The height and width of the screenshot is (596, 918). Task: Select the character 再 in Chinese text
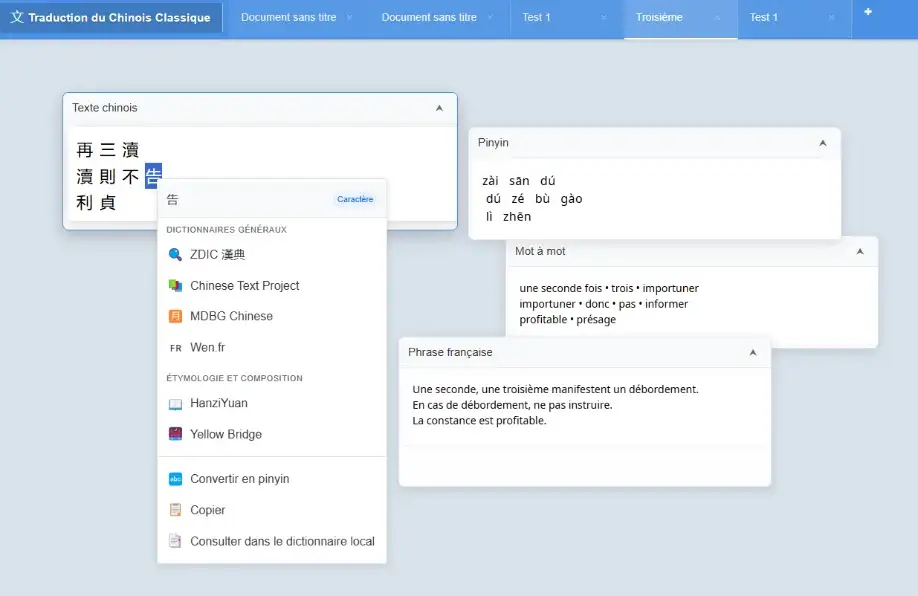pyautogui.click(x=85, y=151)
